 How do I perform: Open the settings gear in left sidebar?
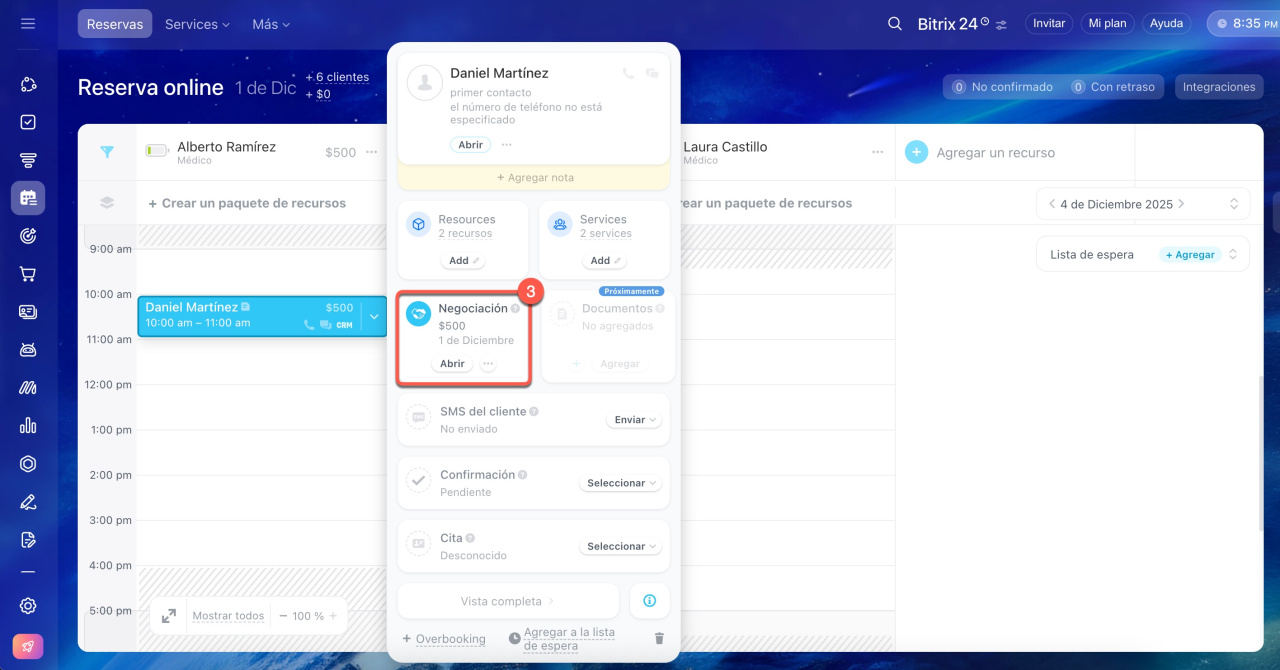(x=28, y=605)
